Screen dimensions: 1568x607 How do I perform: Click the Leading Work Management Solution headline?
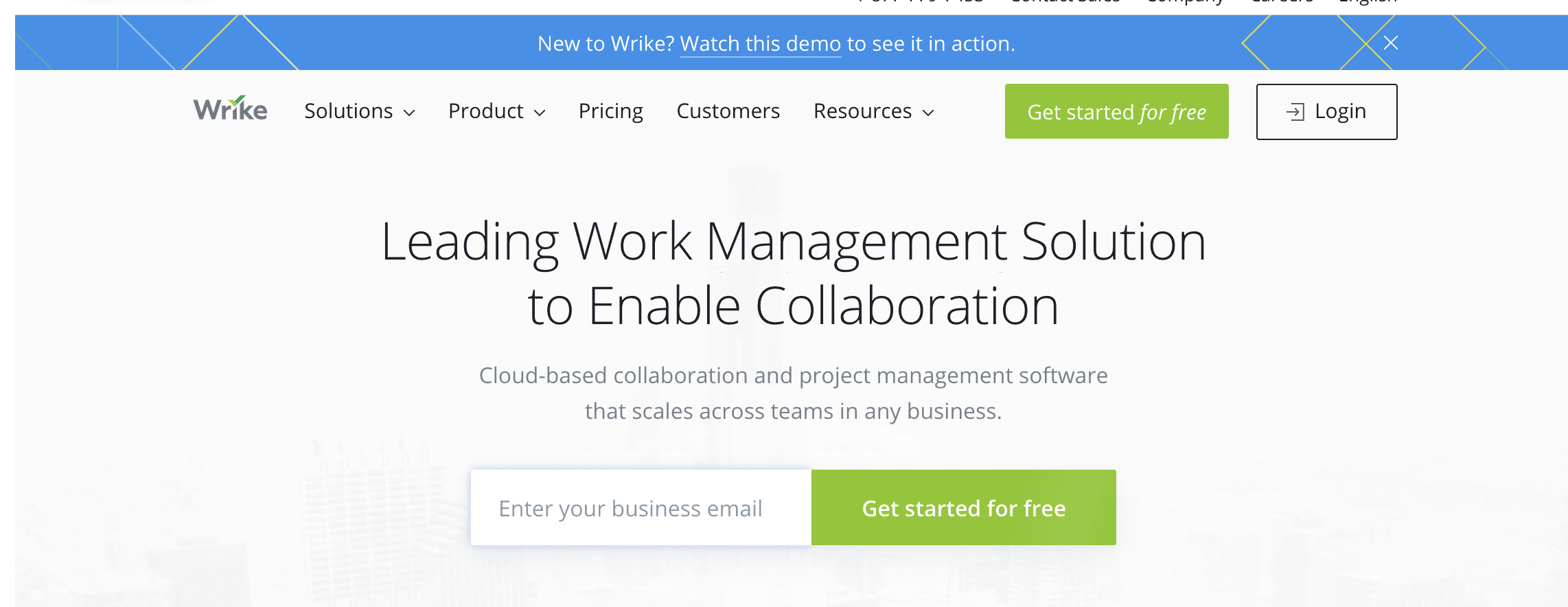[x=793, y=273]
